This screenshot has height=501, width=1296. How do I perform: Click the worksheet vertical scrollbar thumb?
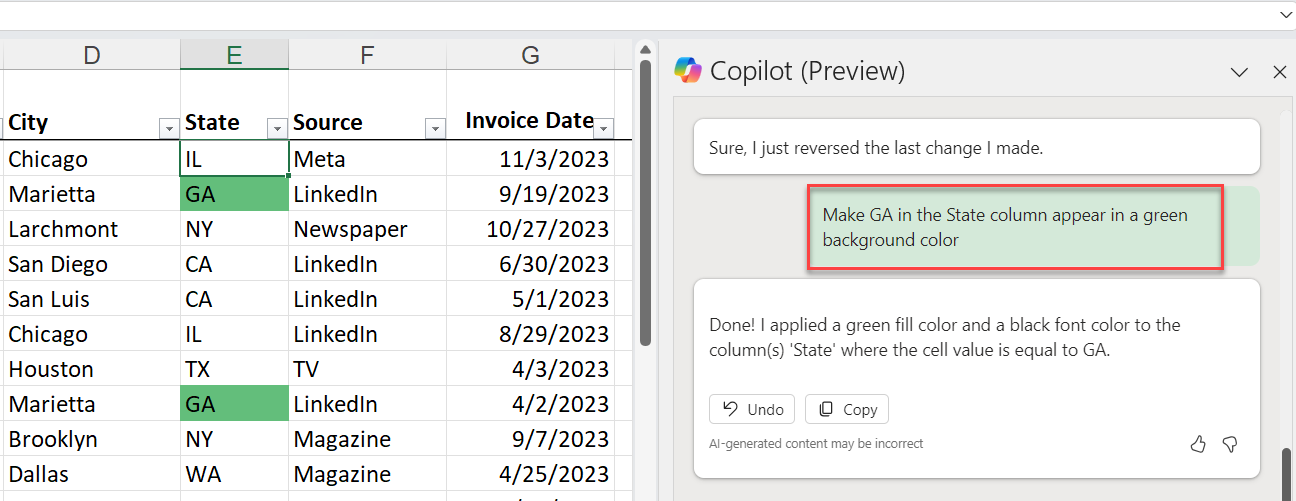645,202
